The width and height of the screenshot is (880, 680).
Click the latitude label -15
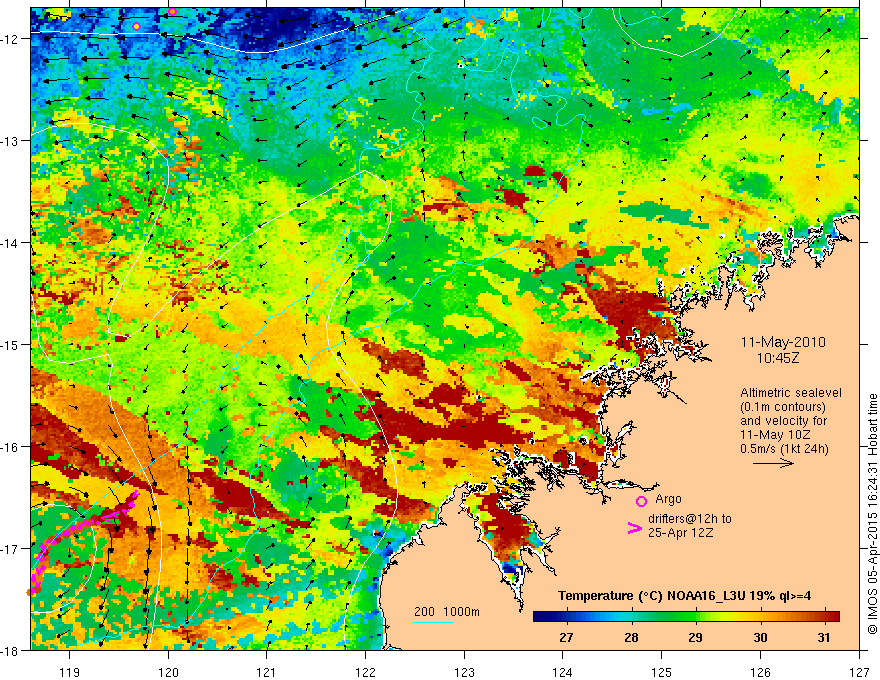[11, 344]
